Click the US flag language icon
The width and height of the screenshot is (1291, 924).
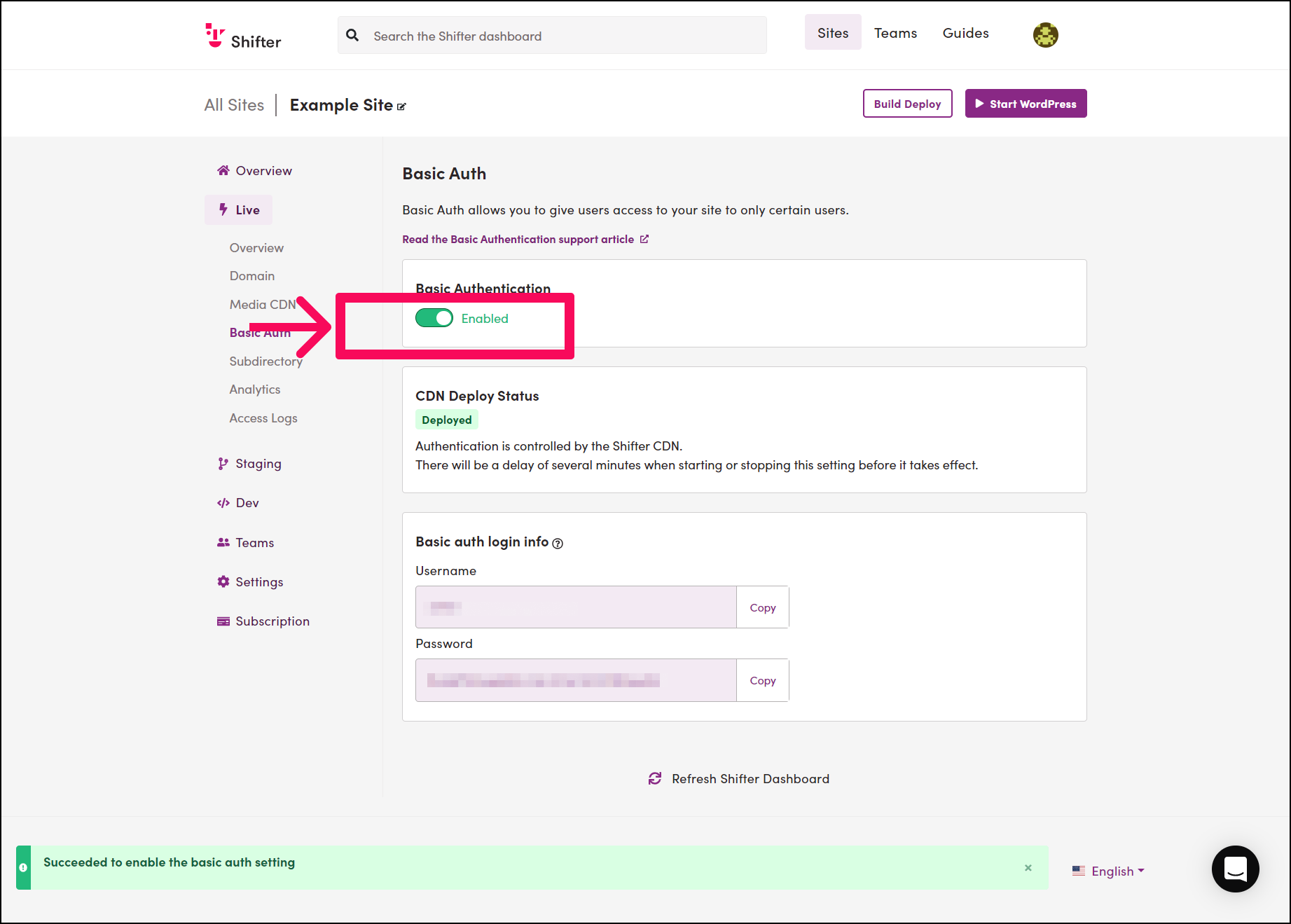tap(1079, 871)
